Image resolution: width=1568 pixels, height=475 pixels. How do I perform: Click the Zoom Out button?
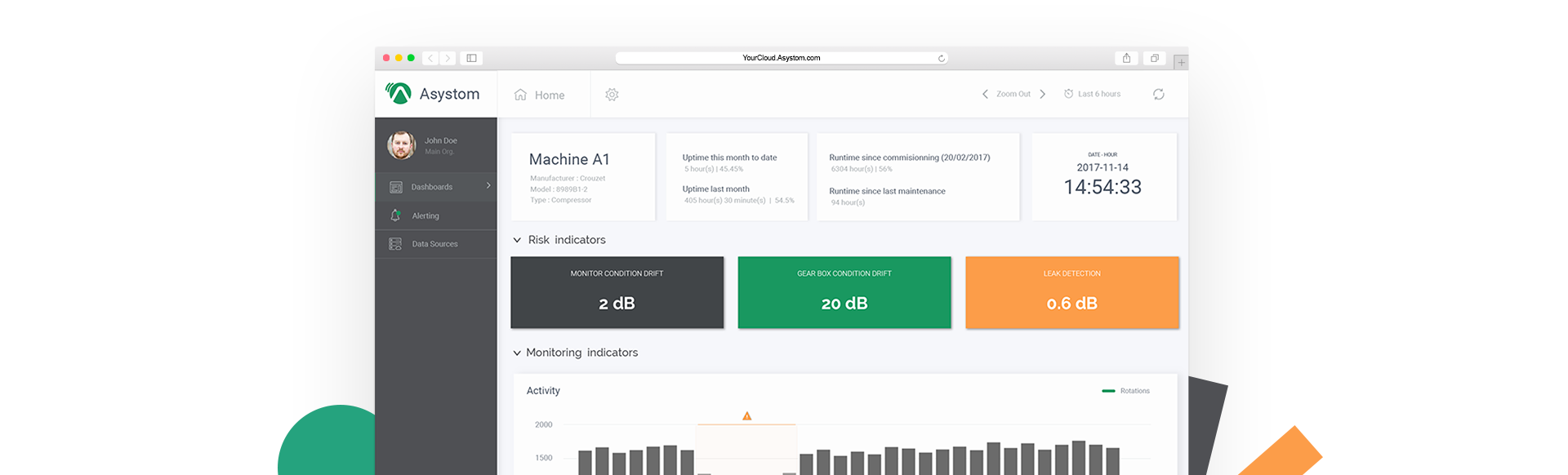coord(1013,94)
